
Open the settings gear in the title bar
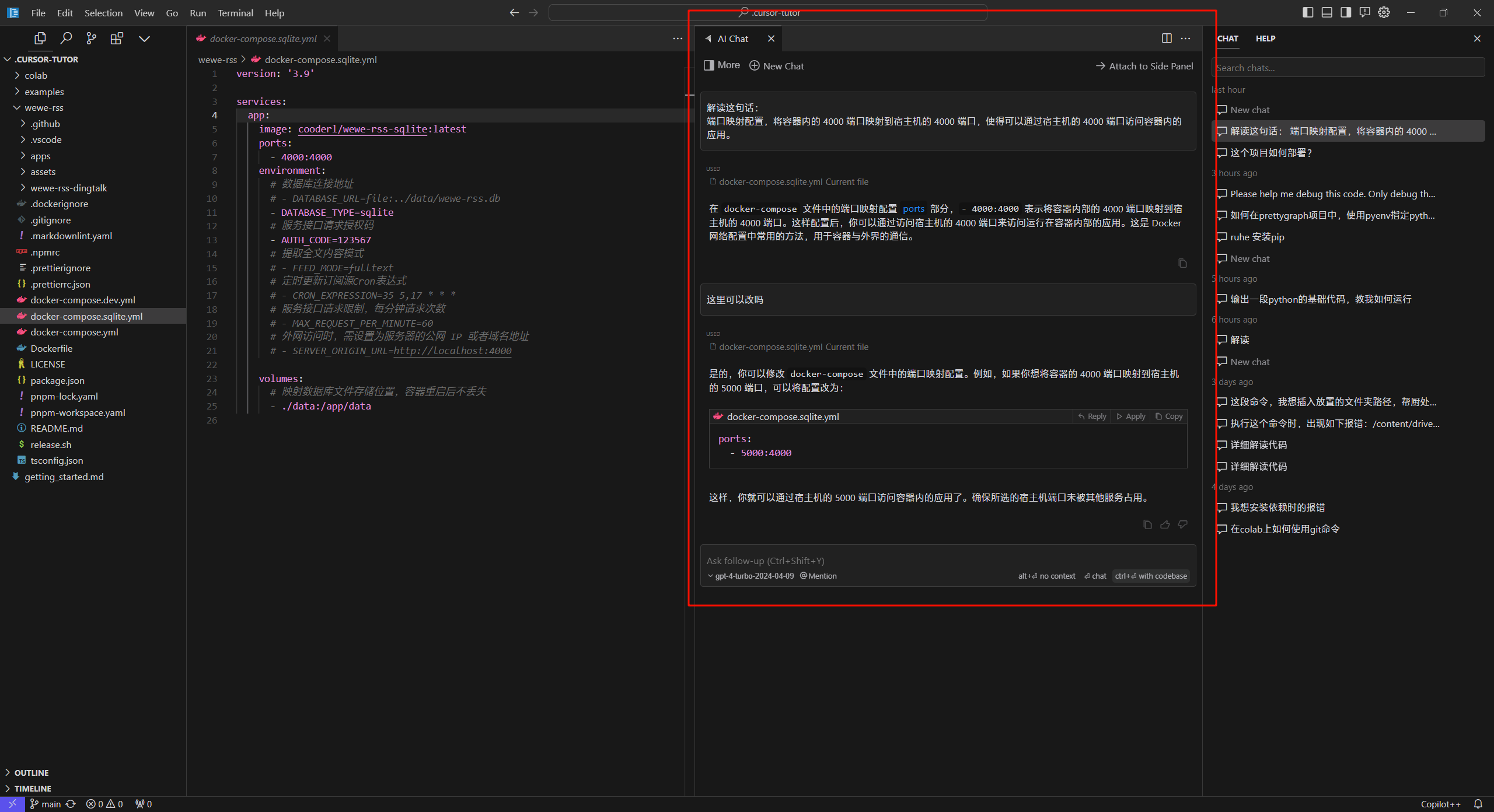[x=1384, y=12]
